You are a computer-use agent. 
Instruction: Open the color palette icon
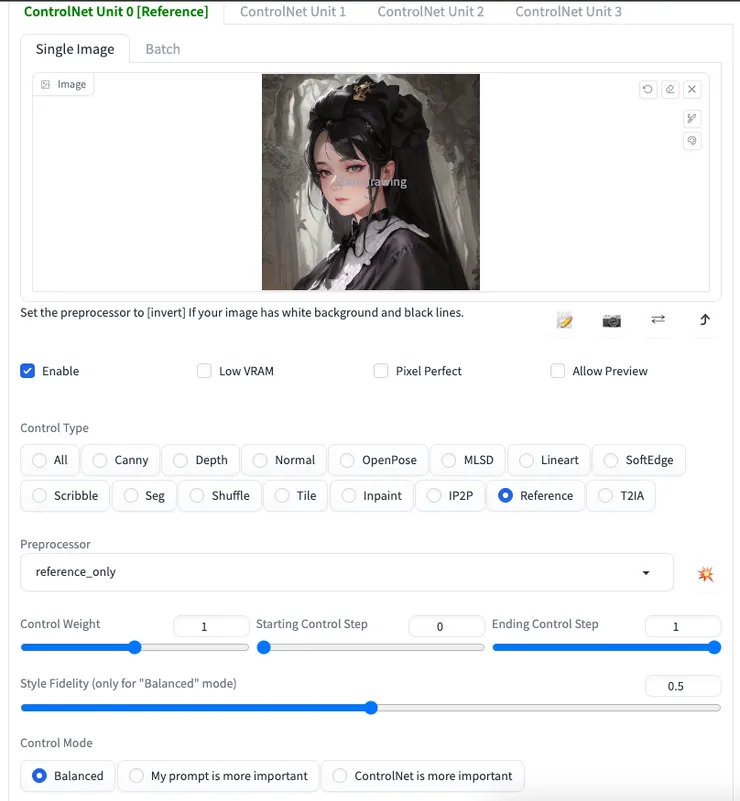691,141
